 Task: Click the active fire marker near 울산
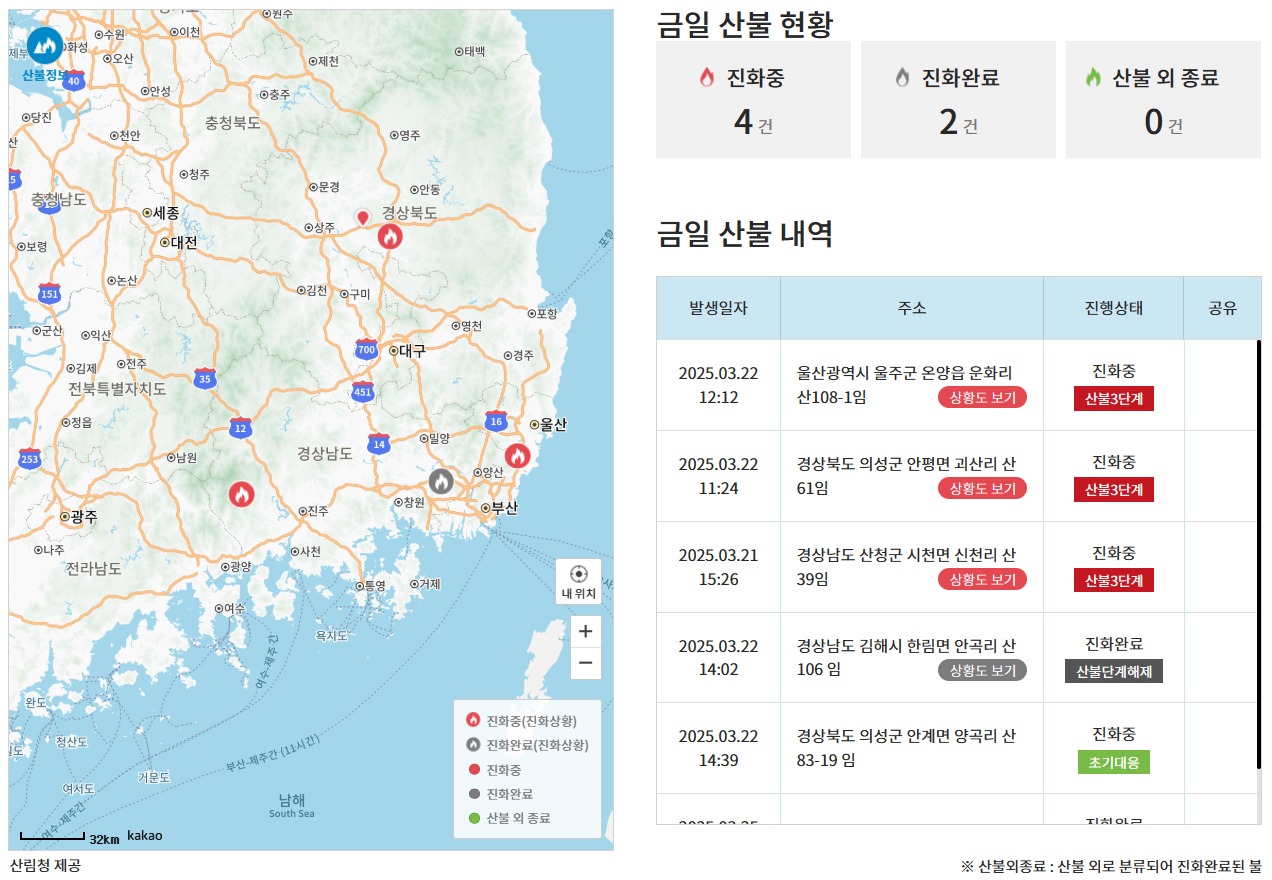coord(517,455)
